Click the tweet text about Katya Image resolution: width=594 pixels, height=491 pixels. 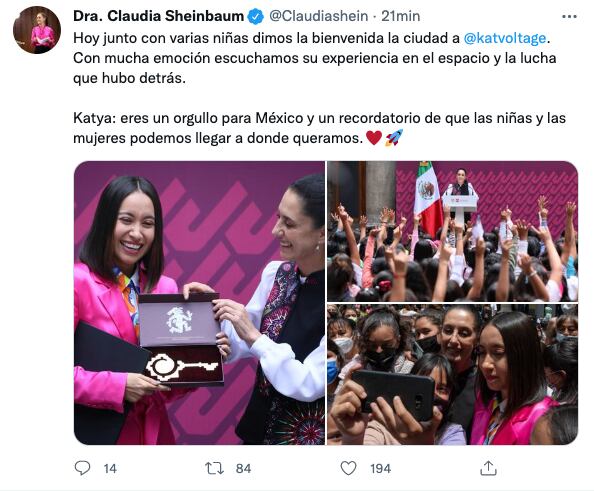click(x=319, y=128)
